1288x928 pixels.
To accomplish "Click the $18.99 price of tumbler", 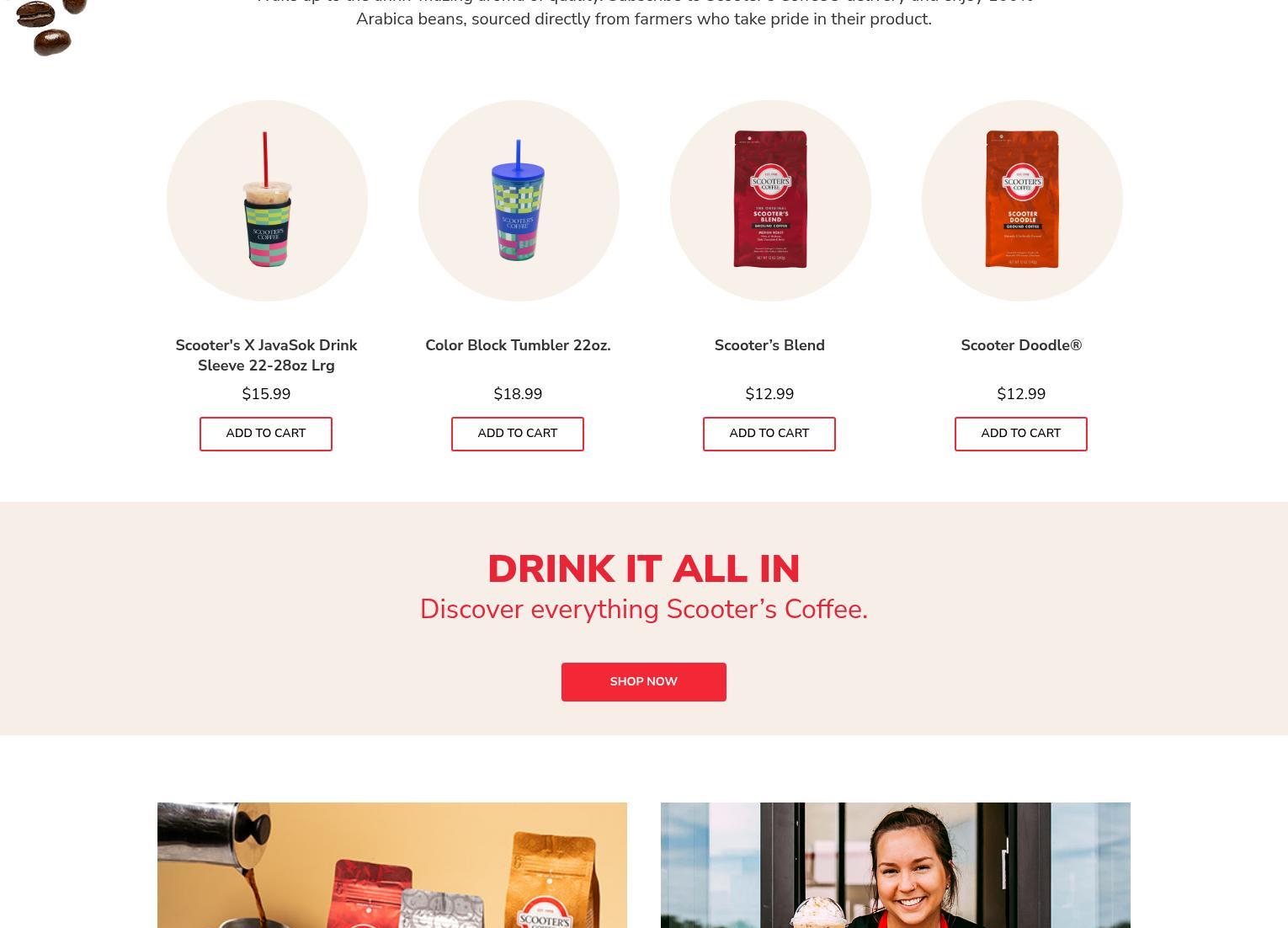I will point(518,394).
